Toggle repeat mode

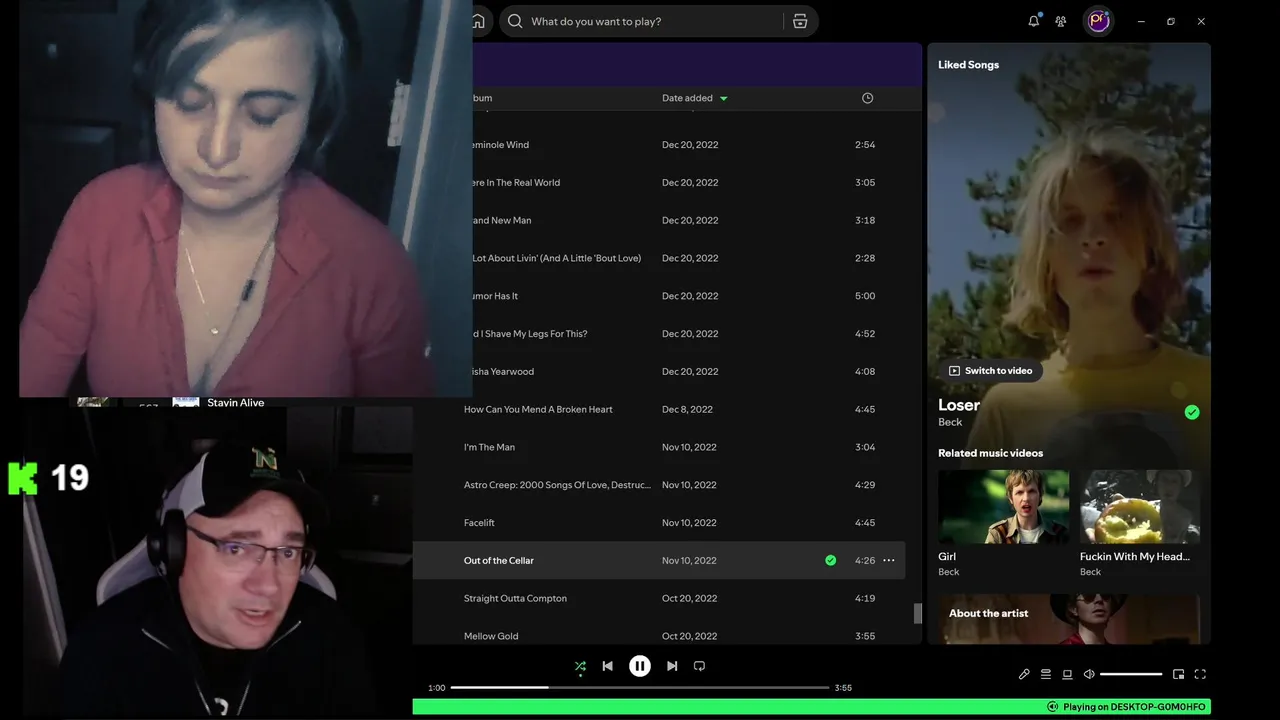coord(699,666)
